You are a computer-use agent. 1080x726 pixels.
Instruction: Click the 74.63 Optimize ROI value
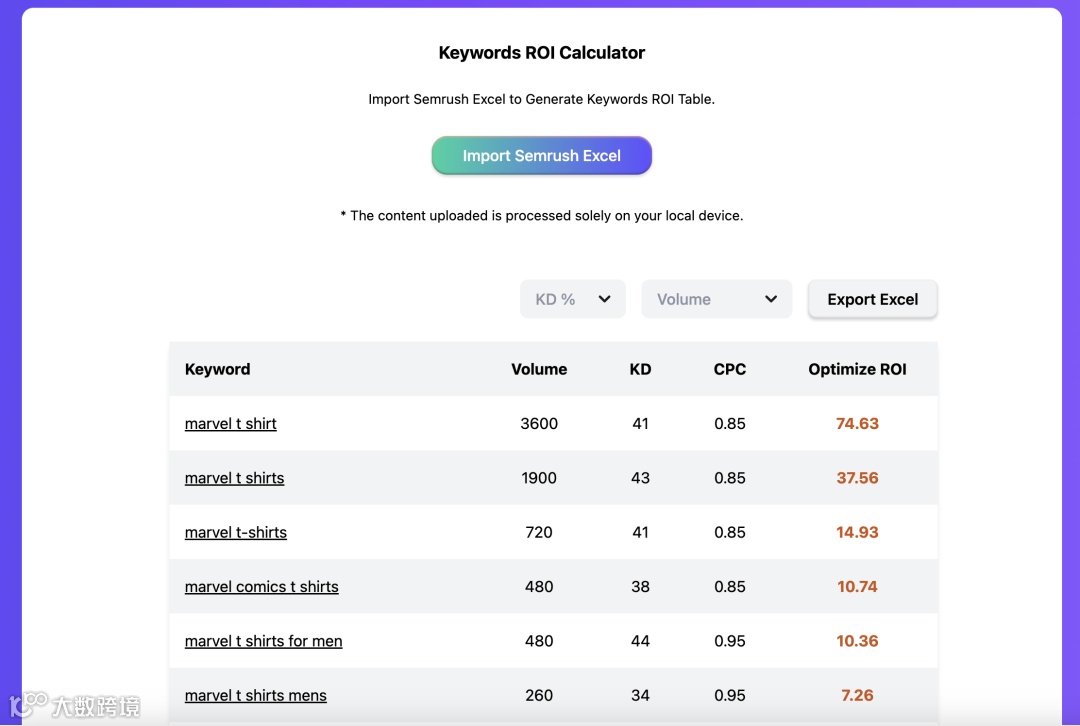pyautogui.click(x=857, y=424)
